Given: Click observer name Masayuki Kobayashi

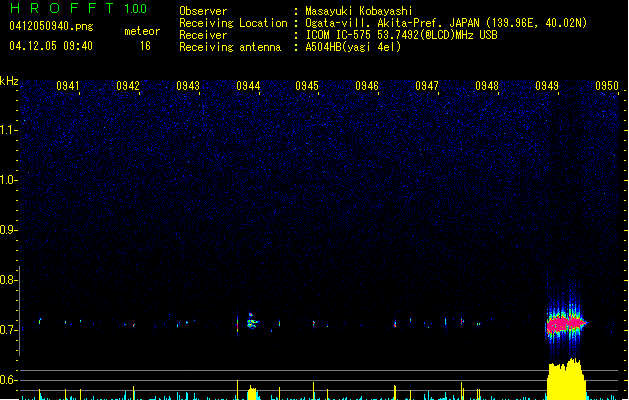Looking at the screenshot, I should 359,11.
